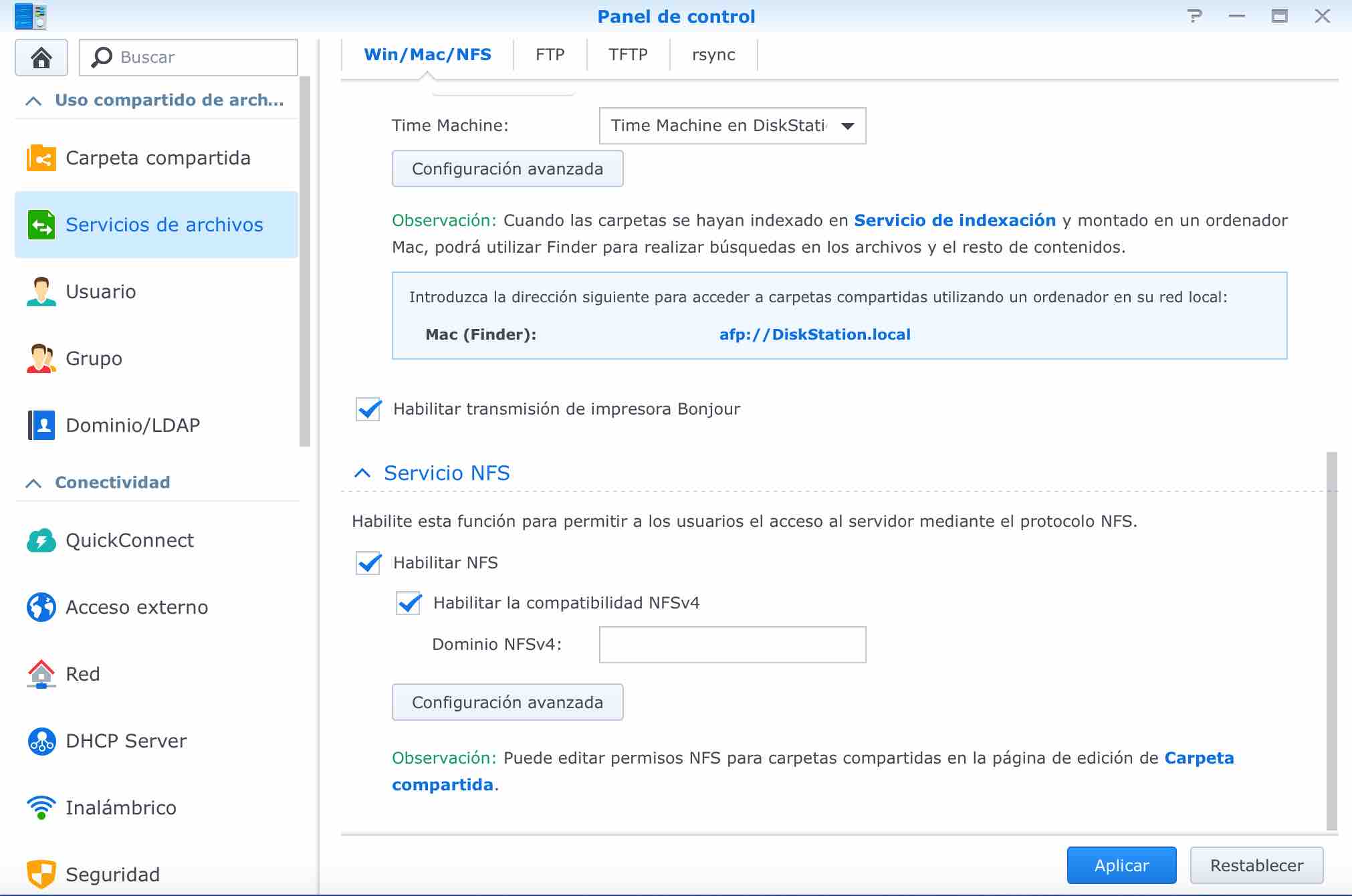This screenshot has height=896, width=1352.
Task: Open DHCP Server icon
Action: tap(41, 741)
